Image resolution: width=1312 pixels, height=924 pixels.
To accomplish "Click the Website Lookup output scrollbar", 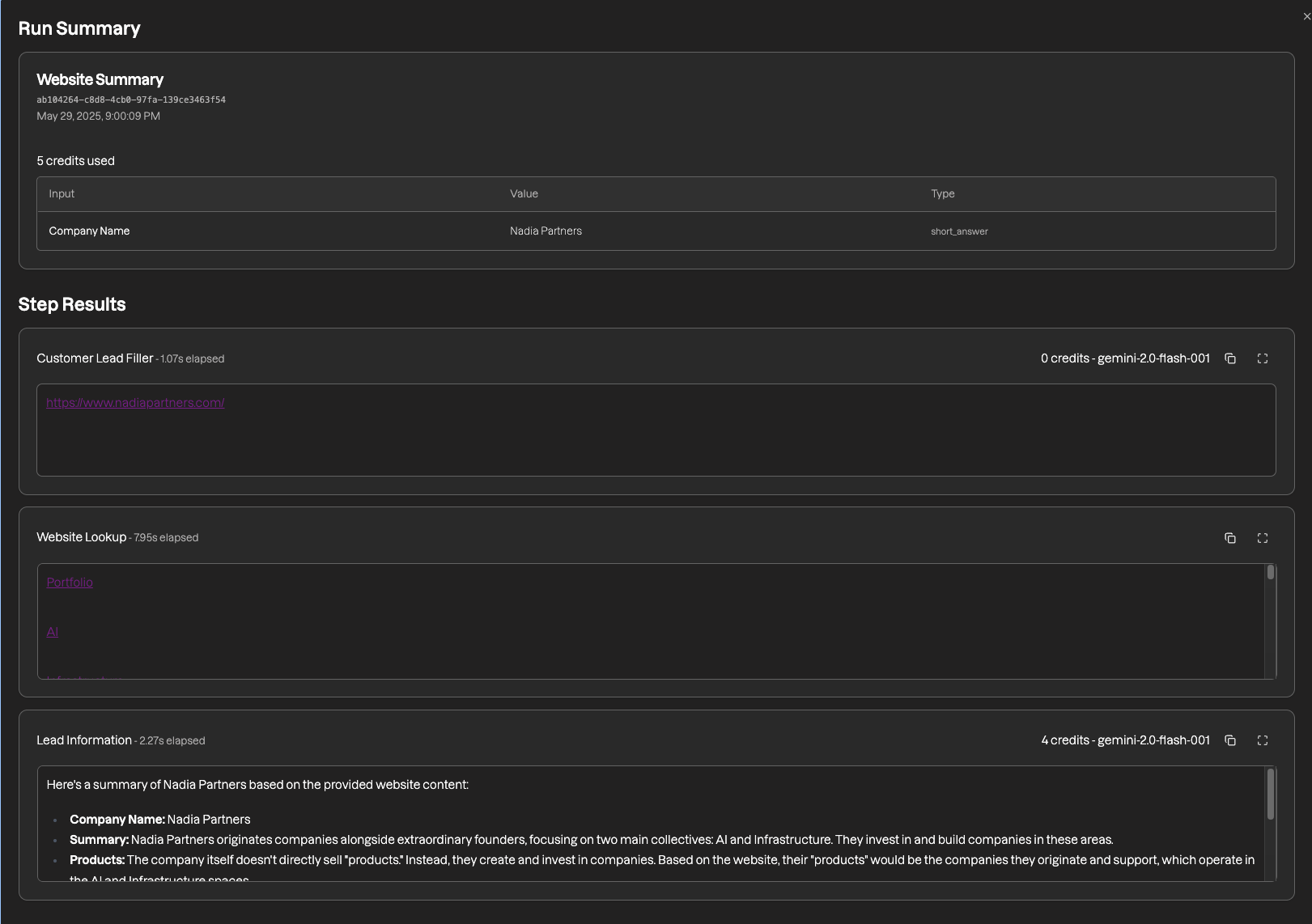I will [1271, 572].
